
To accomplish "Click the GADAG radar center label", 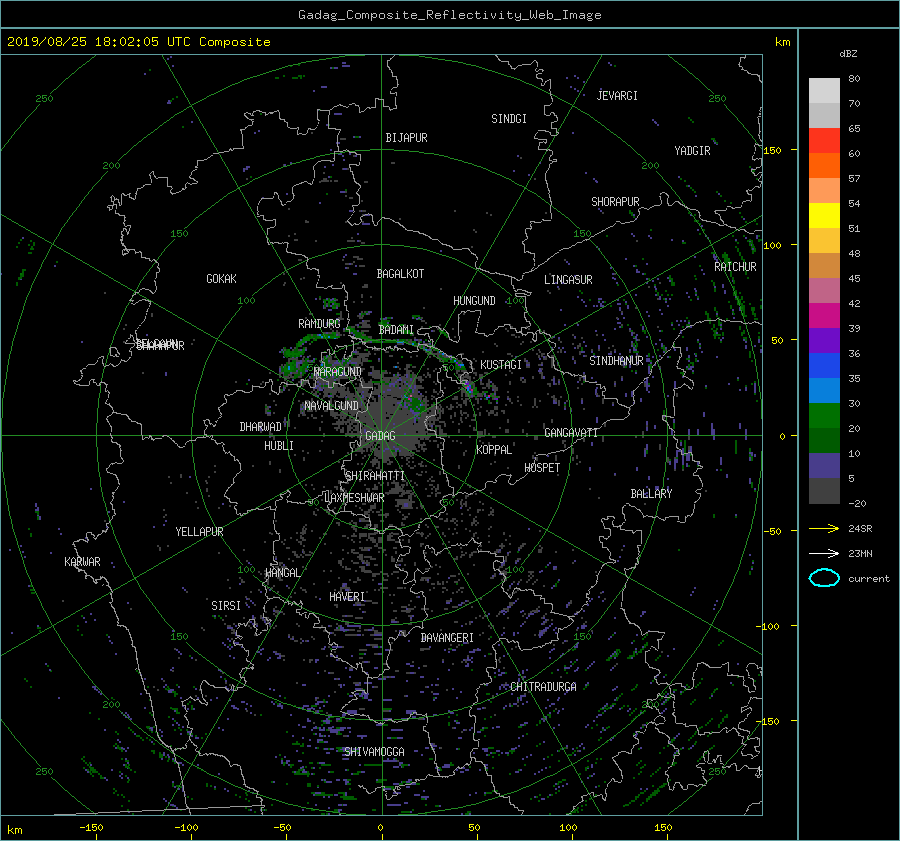I will click(380, 436).
